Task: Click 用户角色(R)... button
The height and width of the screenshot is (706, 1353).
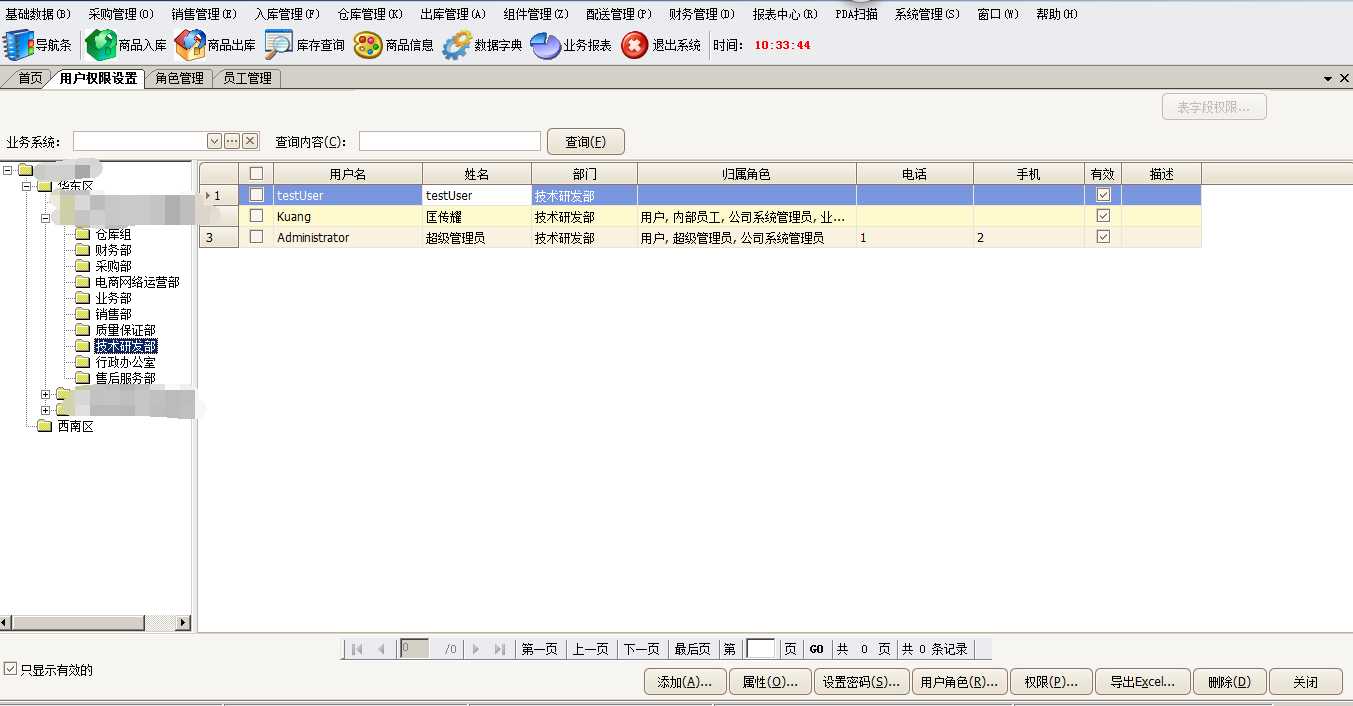Action: tap(960, 682)
